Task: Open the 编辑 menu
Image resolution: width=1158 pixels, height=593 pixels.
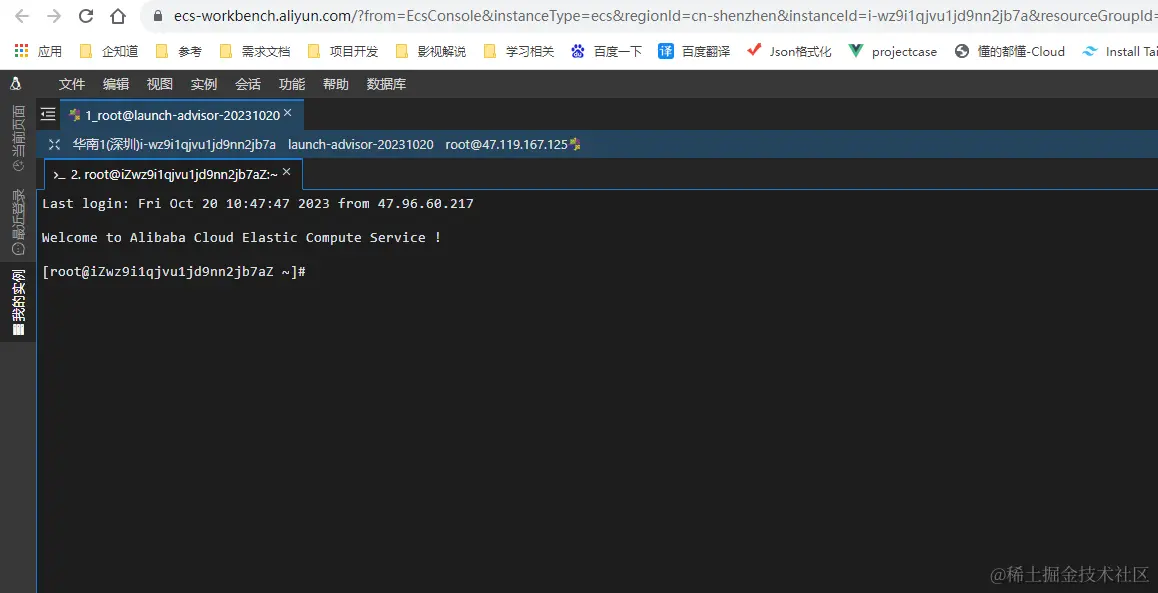Action: [x=116, y=84]
